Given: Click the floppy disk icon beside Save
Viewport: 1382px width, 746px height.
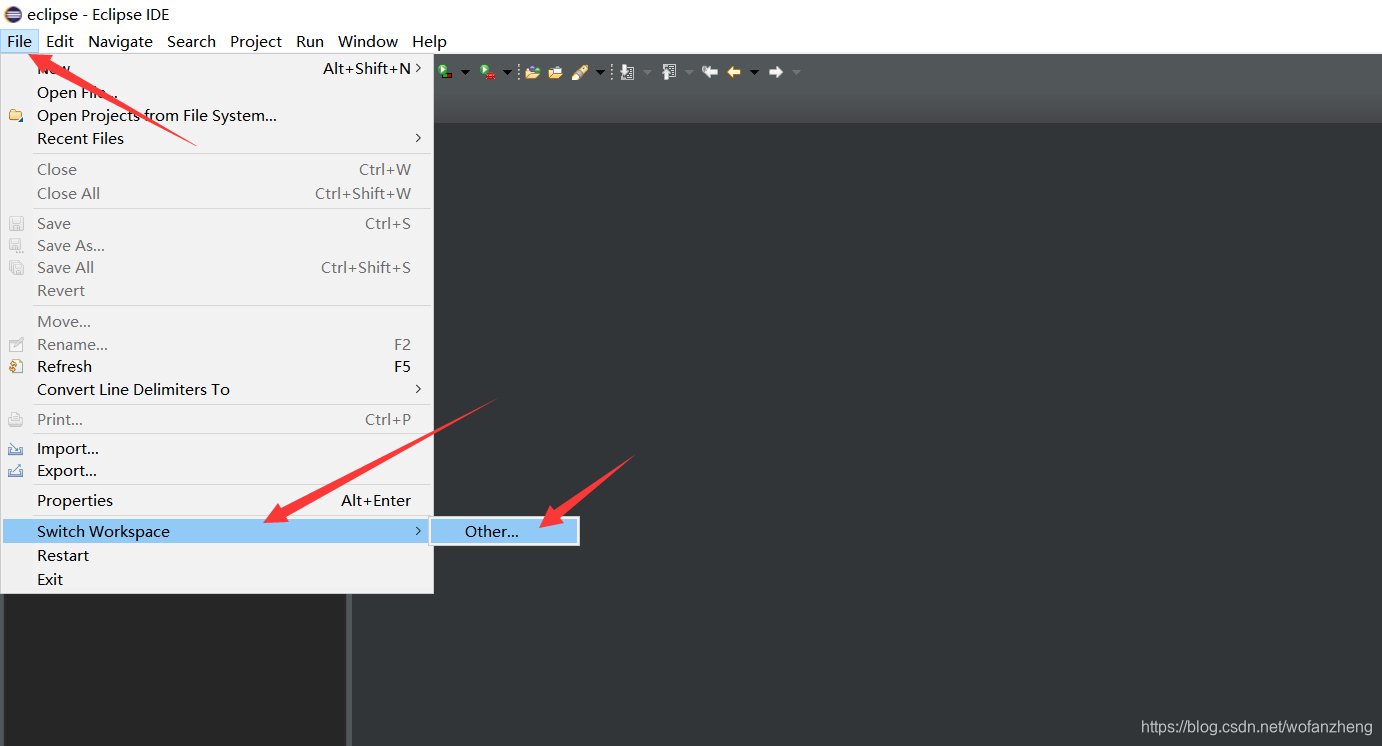Looking at the screenshot, I should tap(16, 224).
